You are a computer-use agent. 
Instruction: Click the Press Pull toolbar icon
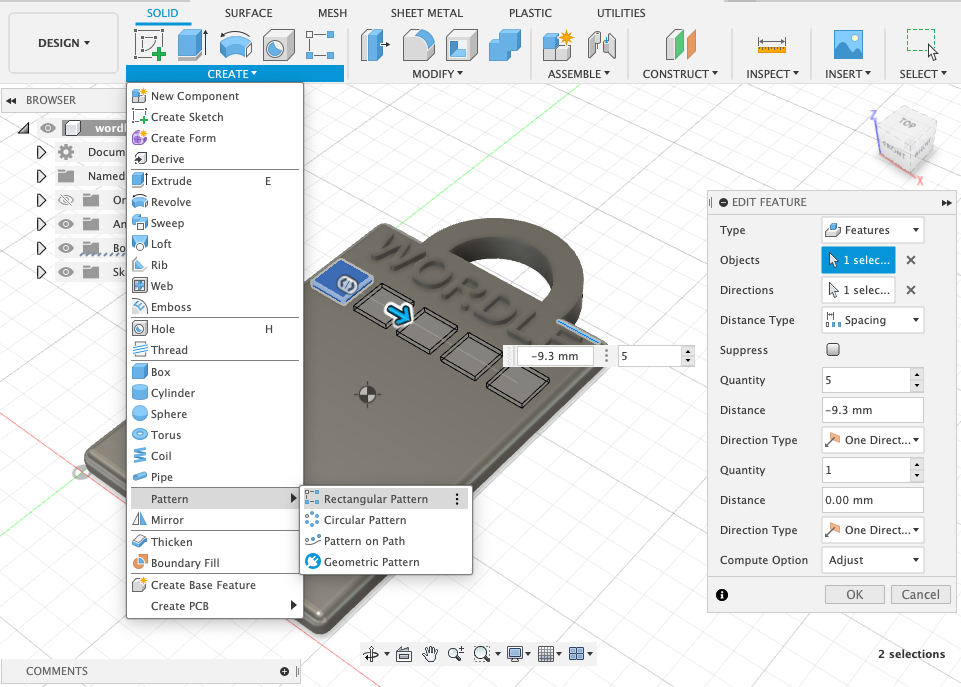[375, 45]
